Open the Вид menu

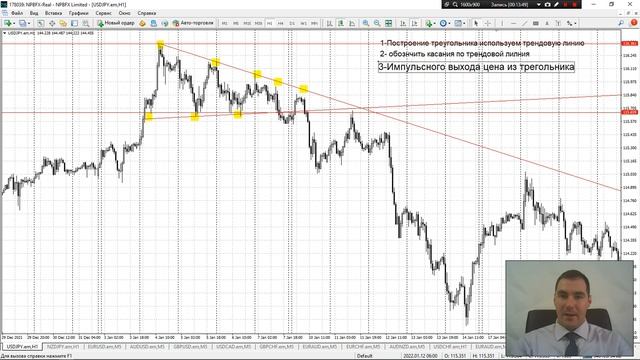coord(34,13)
